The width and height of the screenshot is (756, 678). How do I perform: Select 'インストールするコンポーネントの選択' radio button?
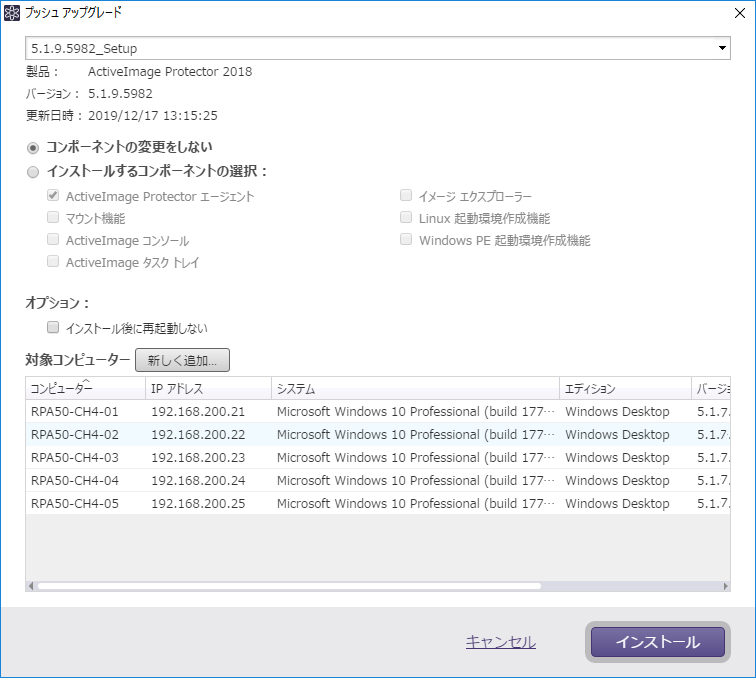coord(33,171)
